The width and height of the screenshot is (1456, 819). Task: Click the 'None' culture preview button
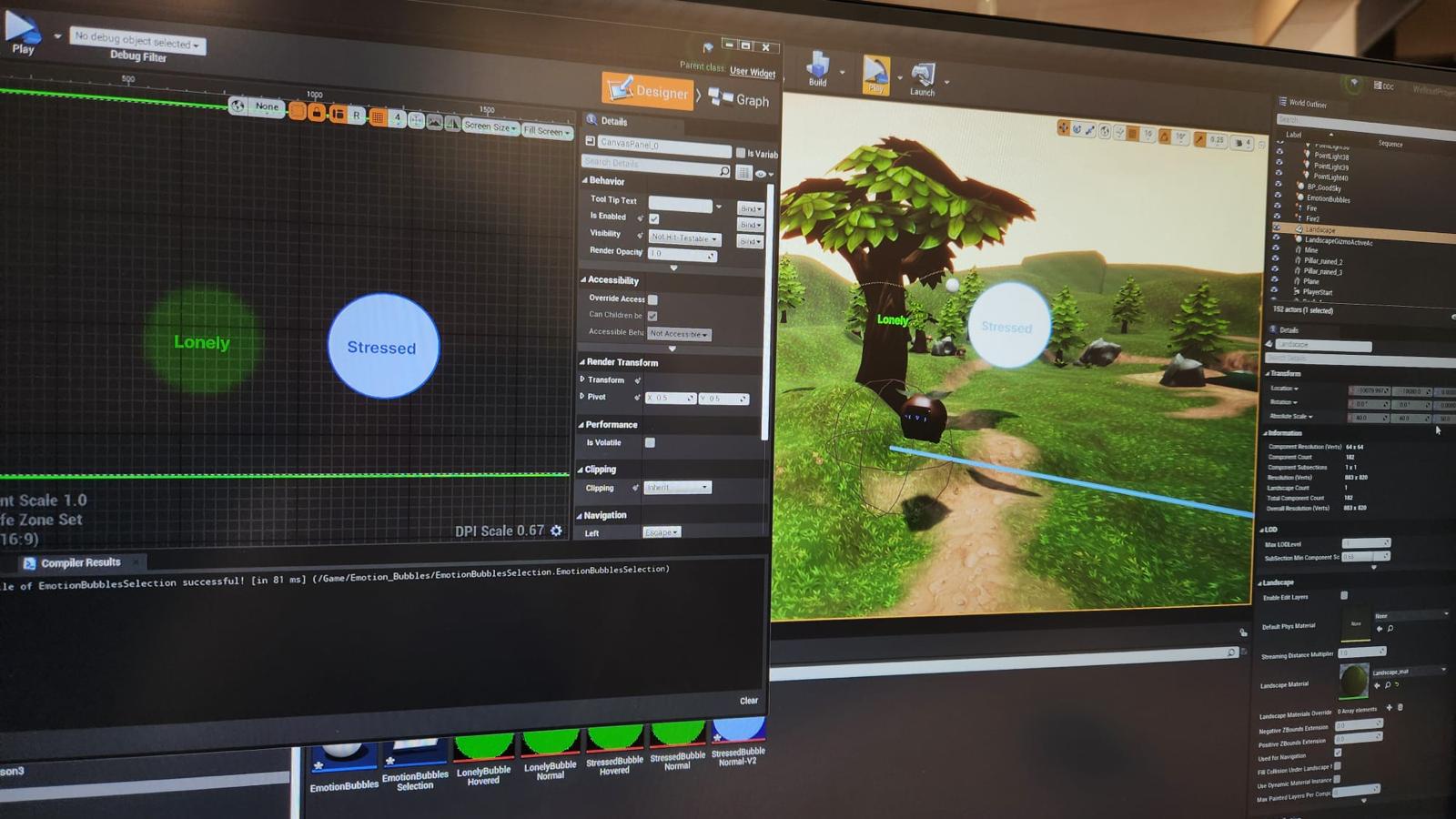(x=267, y=106)
